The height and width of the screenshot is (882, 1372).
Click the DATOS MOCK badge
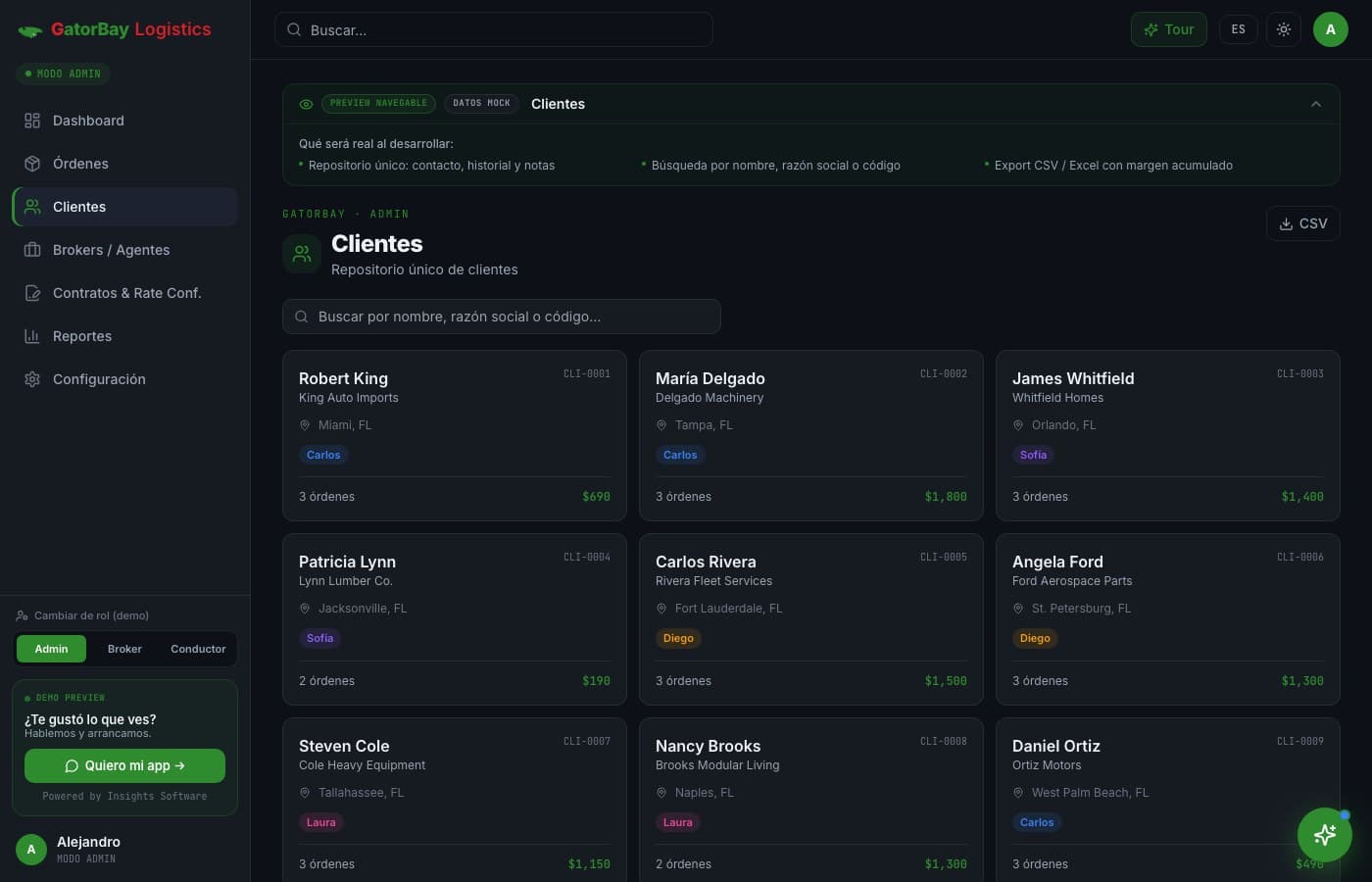(x=481, y=103)
